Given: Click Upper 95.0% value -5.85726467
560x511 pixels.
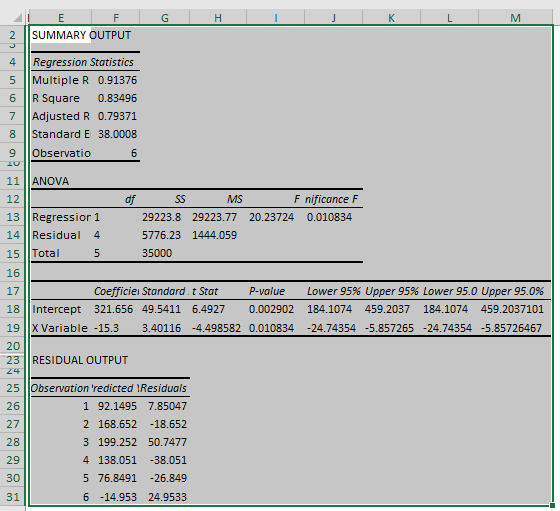Looking at the screenshot, I should coord(511,328).
